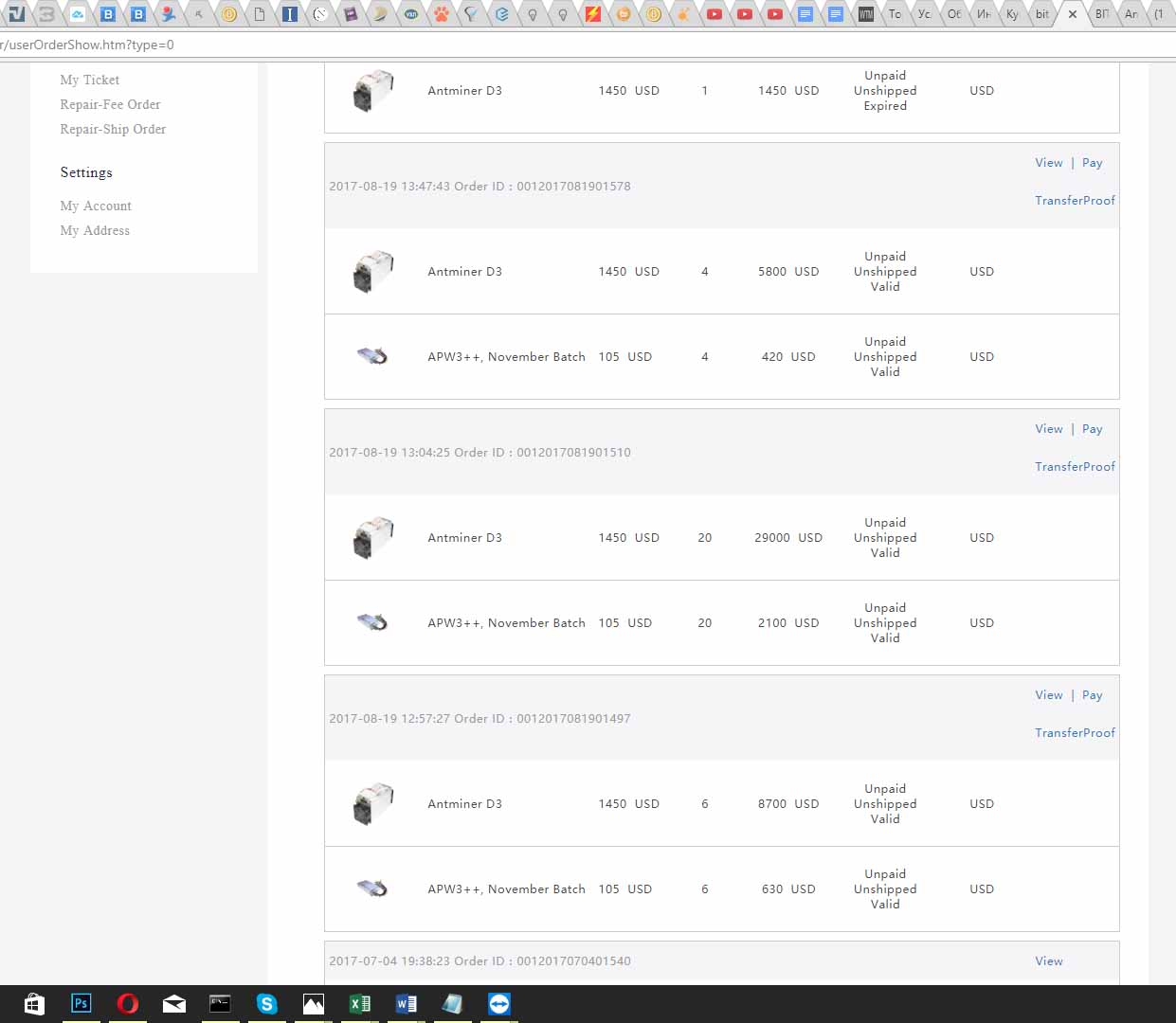View order 0012017081901510 details

[x=1048, y=429]
